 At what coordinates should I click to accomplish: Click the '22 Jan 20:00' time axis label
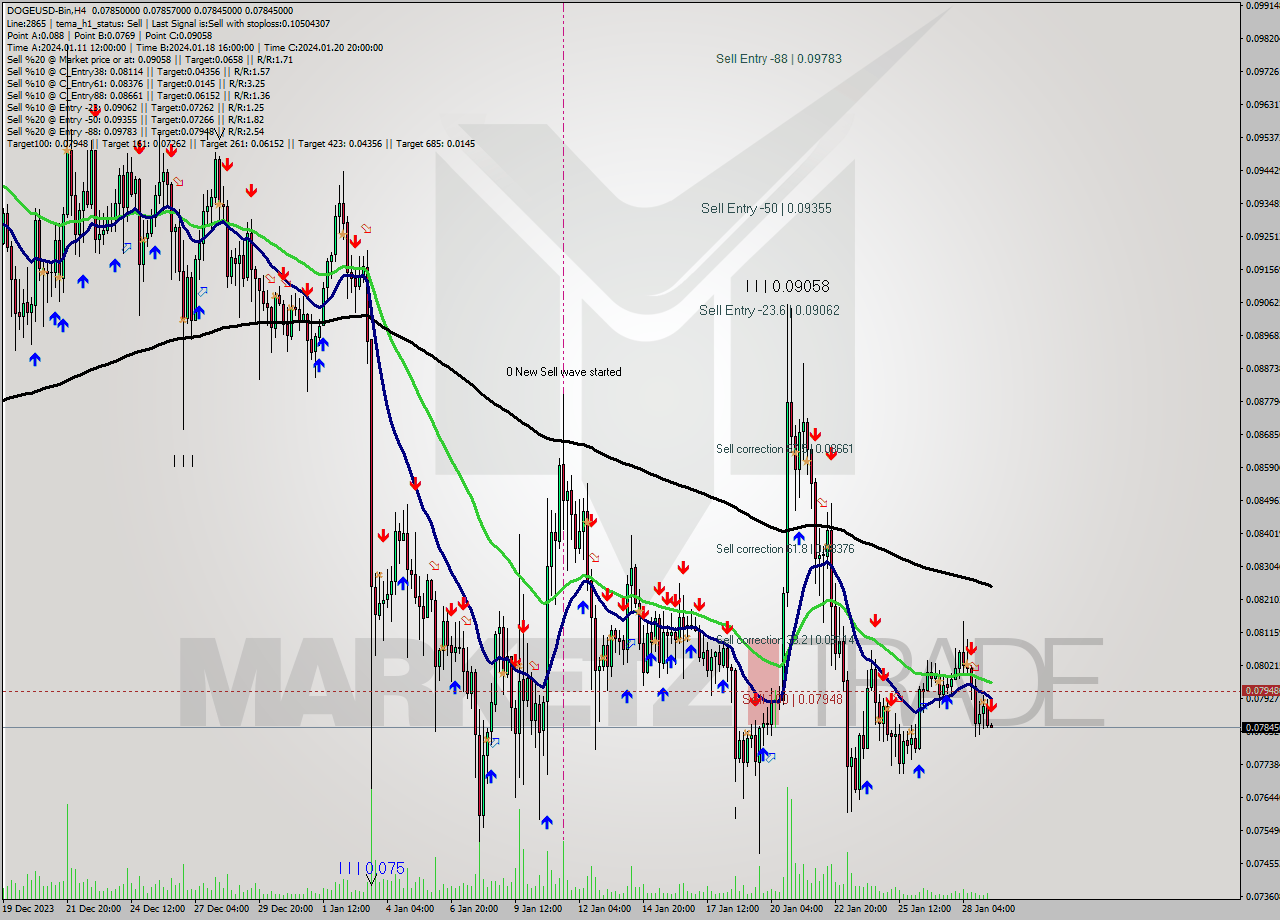click(x=861, y=908)
